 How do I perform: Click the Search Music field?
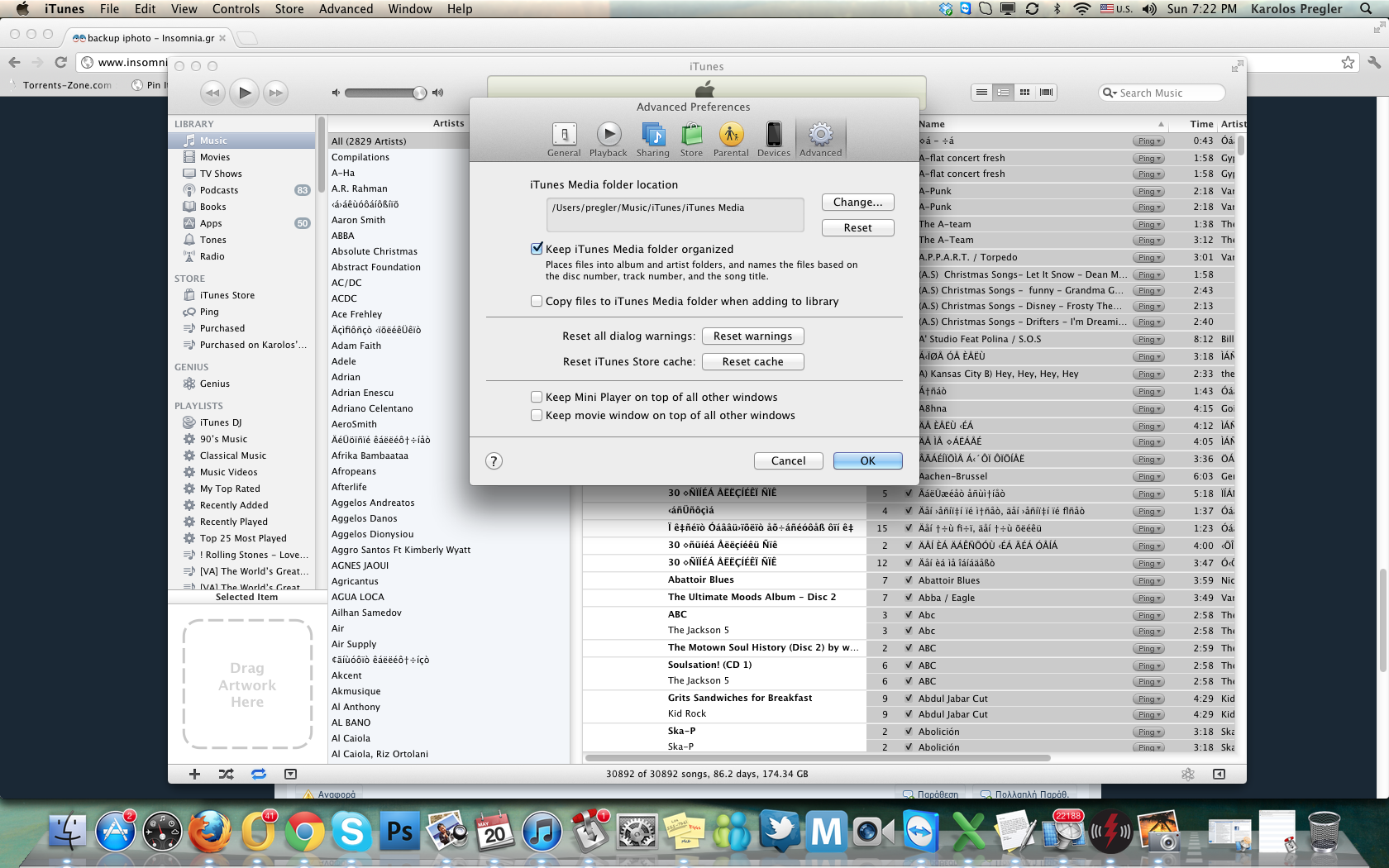coord(1162,93)
